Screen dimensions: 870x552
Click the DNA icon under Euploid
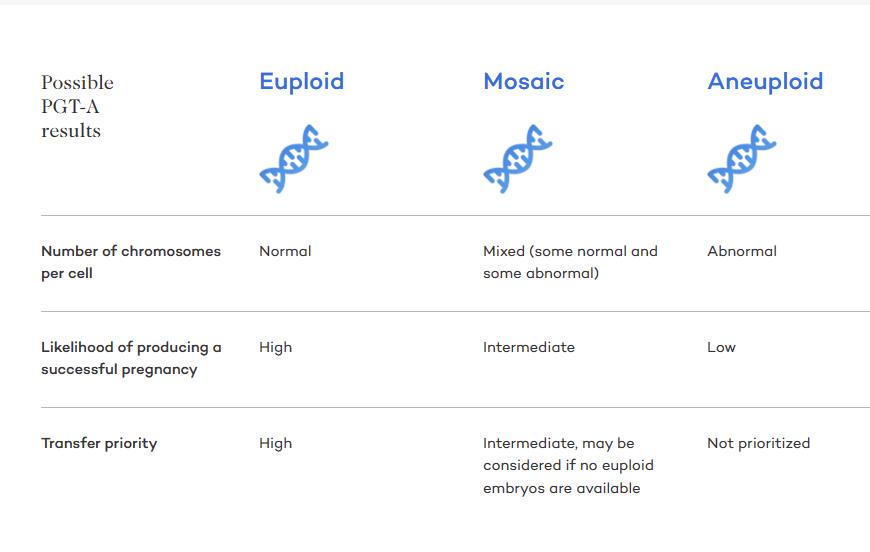coord(294,159)
